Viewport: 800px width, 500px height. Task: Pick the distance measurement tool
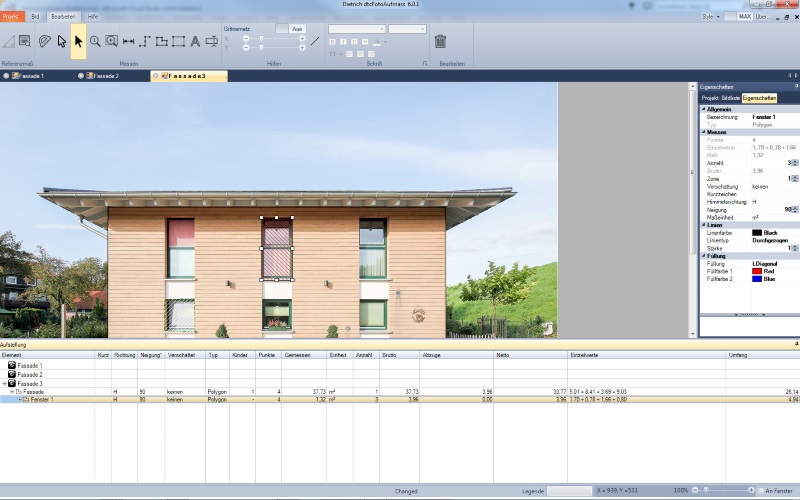pos(128,41)
